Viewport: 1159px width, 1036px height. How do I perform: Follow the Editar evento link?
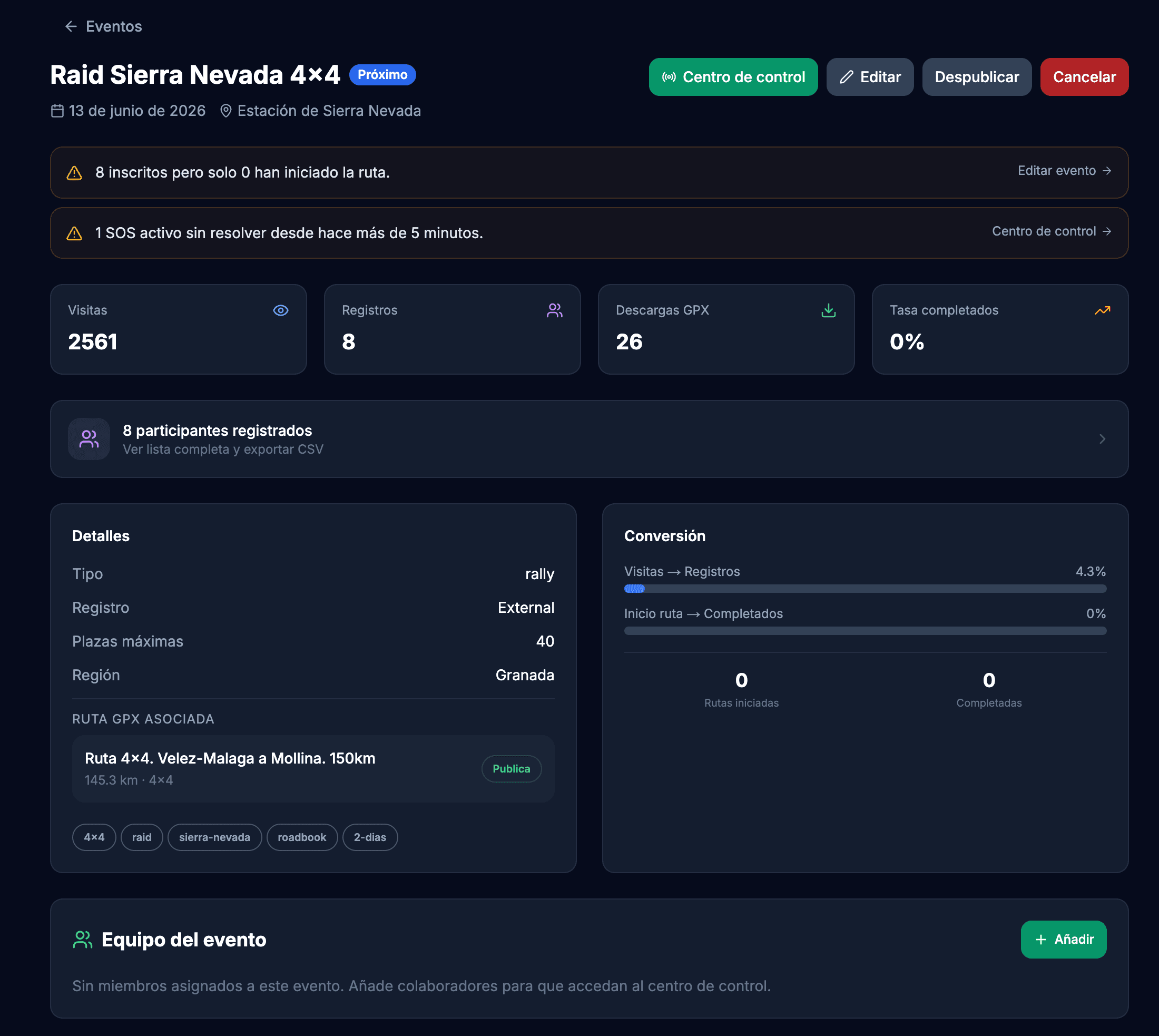click(1064, 171)
